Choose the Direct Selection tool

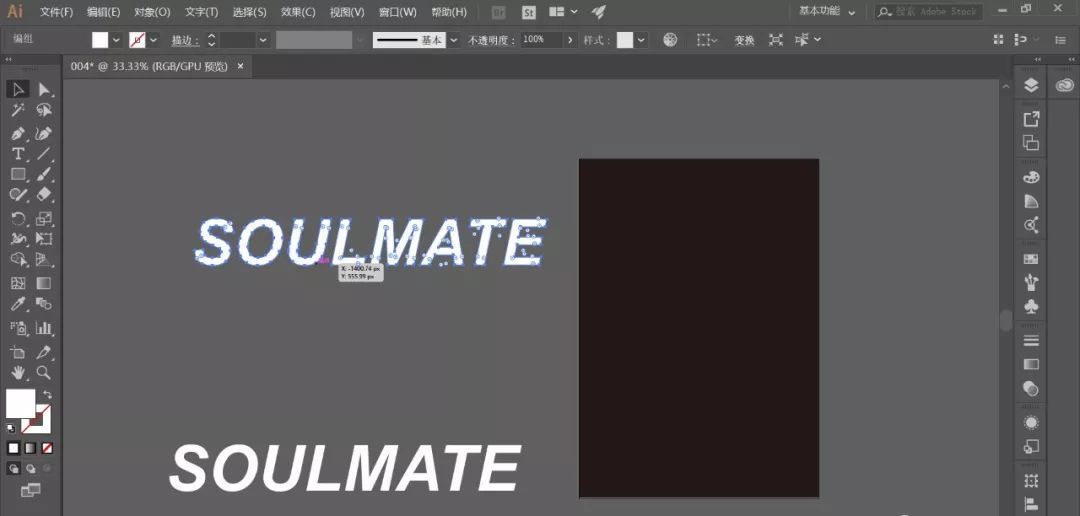tap(44, 90)
